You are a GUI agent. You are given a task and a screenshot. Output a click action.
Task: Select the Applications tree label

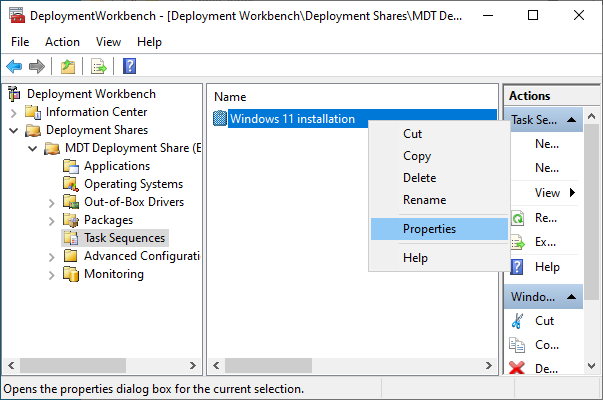coord(117,166)
